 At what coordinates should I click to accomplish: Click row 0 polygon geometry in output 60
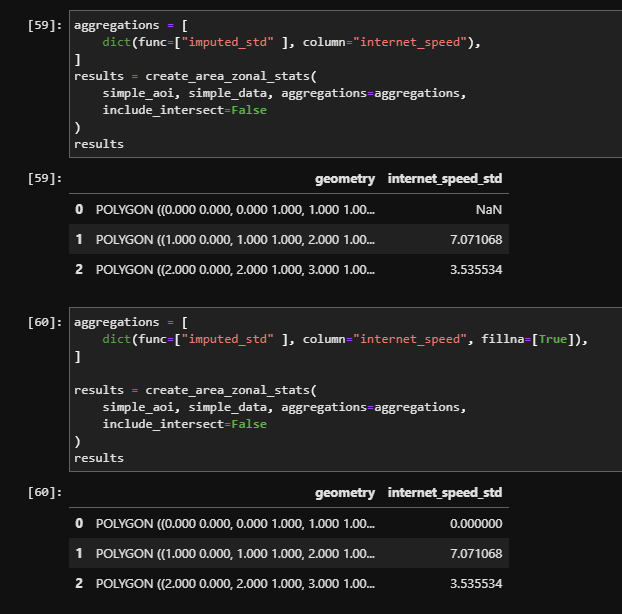pos(235,524)
